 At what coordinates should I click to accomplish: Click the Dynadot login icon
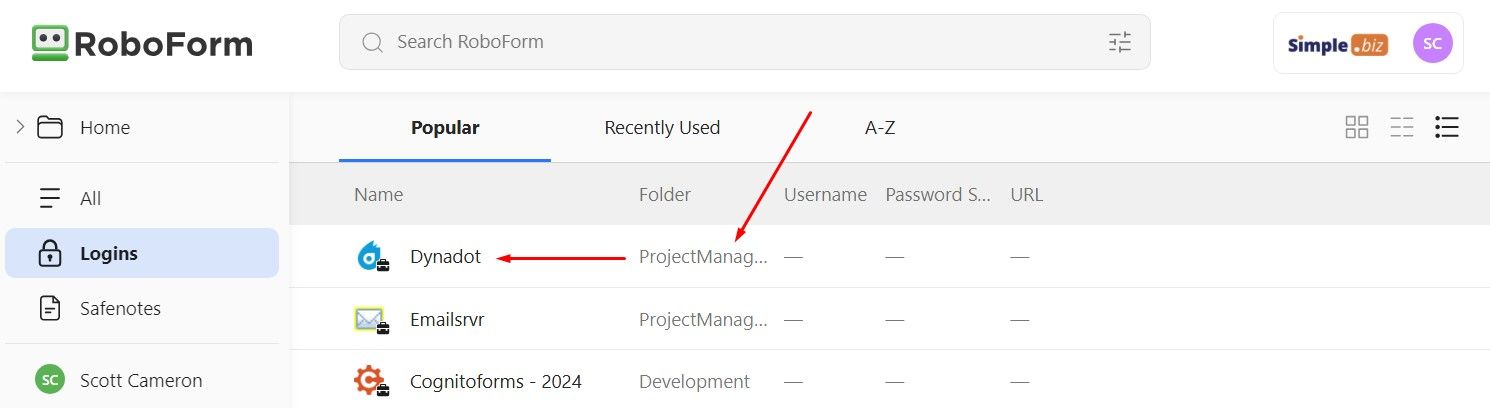pyautogui.click(x=371, y=257)
